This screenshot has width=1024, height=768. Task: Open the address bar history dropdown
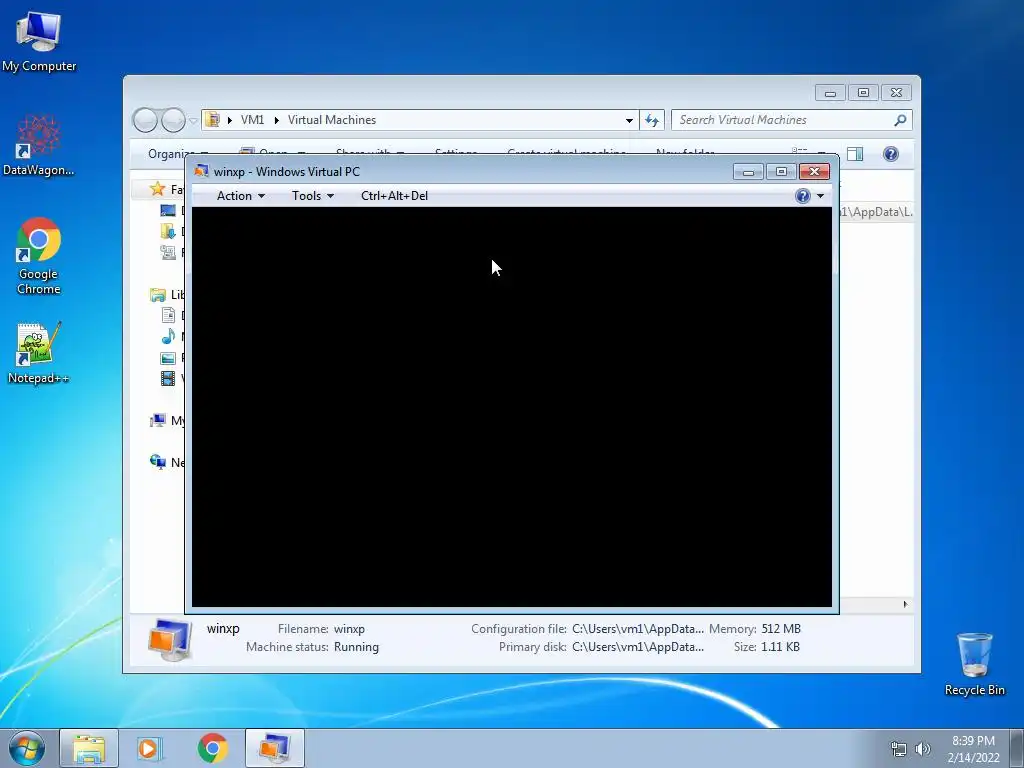[629, 120]
